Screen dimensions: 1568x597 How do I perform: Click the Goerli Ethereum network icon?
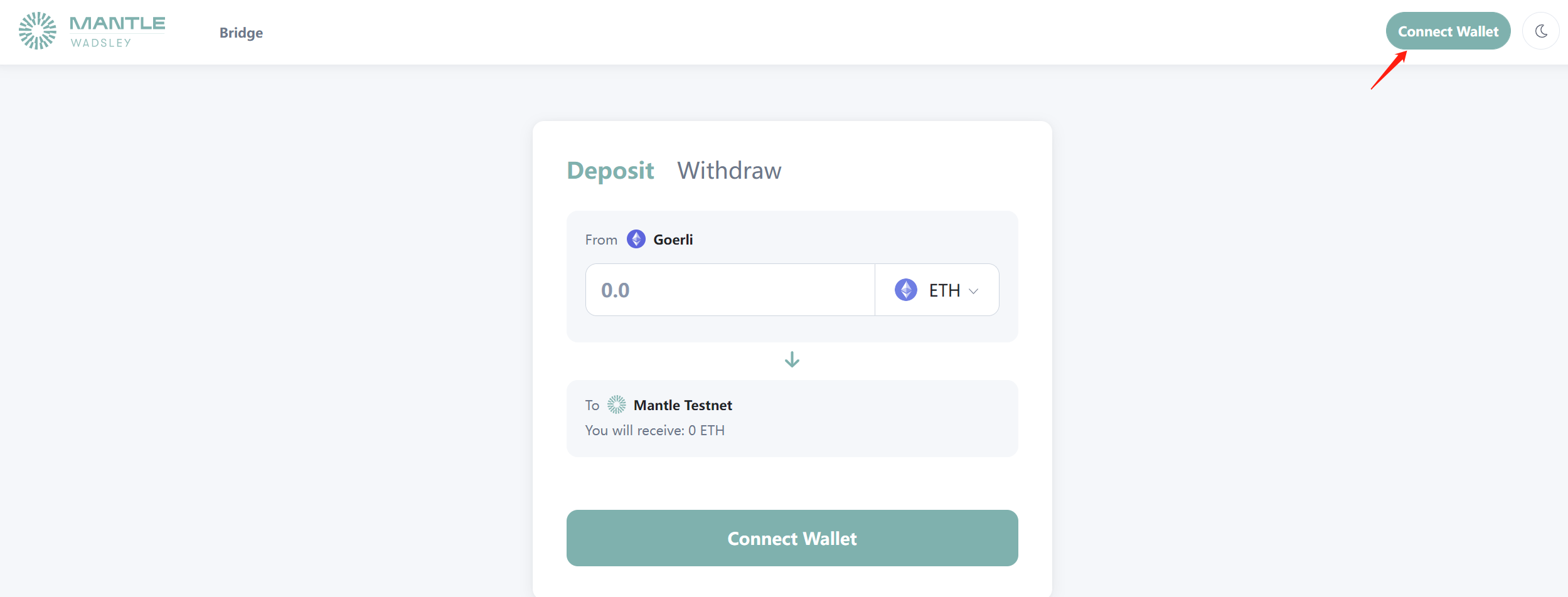point(636,239)
